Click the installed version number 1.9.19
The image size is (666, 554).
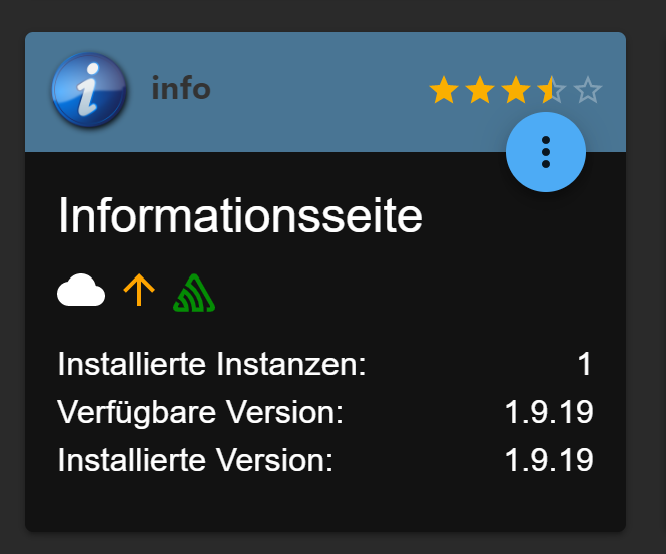point(549,460)
